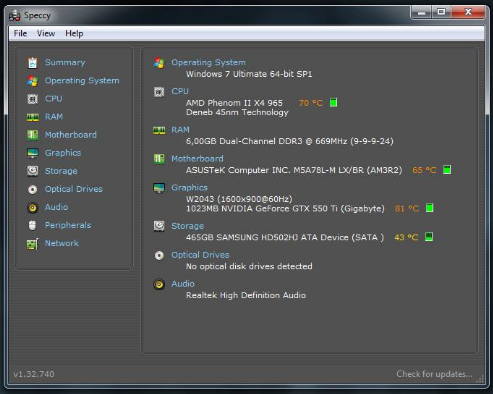The image size is (493, 394).
Task: Click the RAM stick icon in sidebar
Action: coord(33,117)
